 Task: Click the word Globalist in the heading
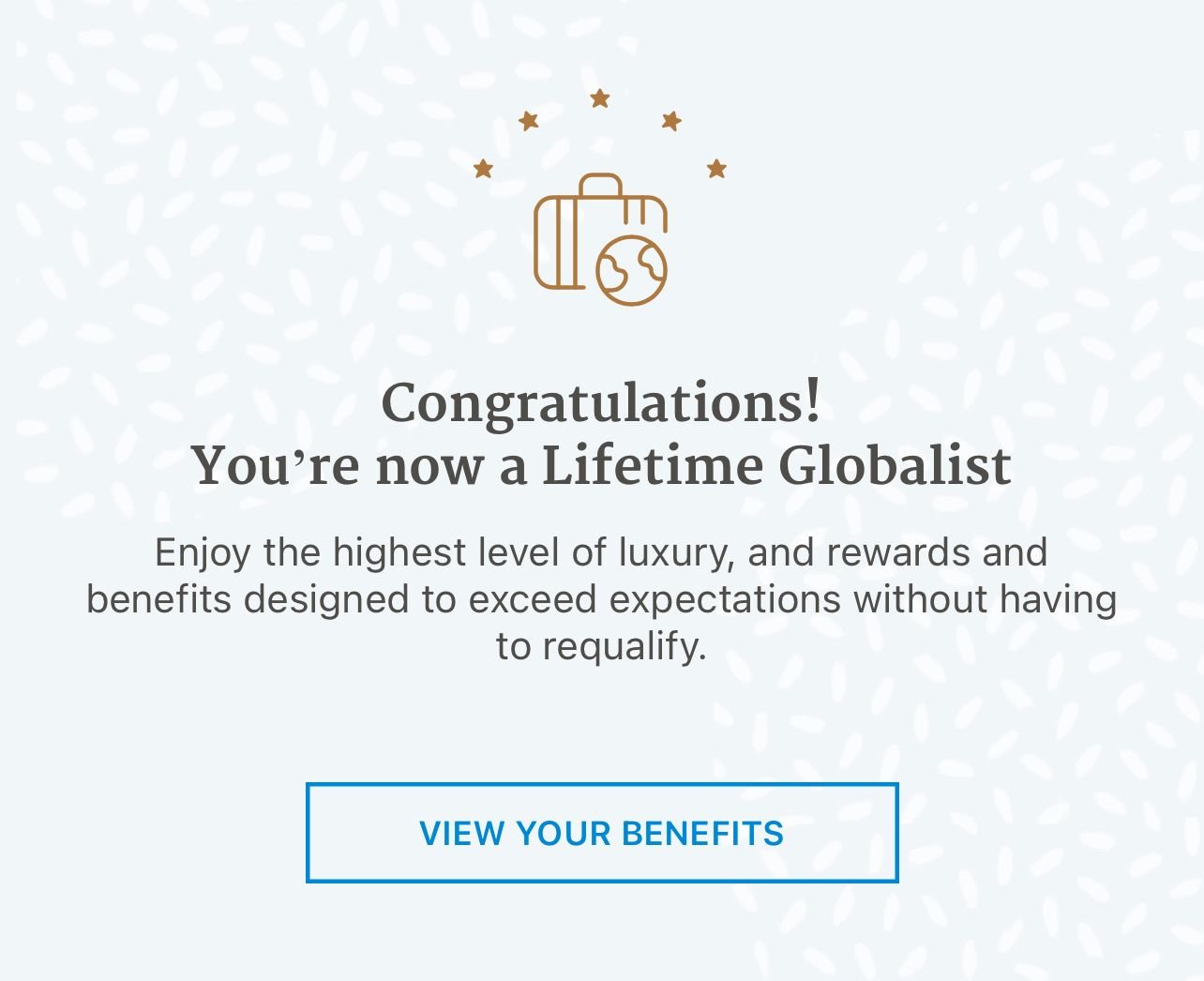[x=895, y=466]
